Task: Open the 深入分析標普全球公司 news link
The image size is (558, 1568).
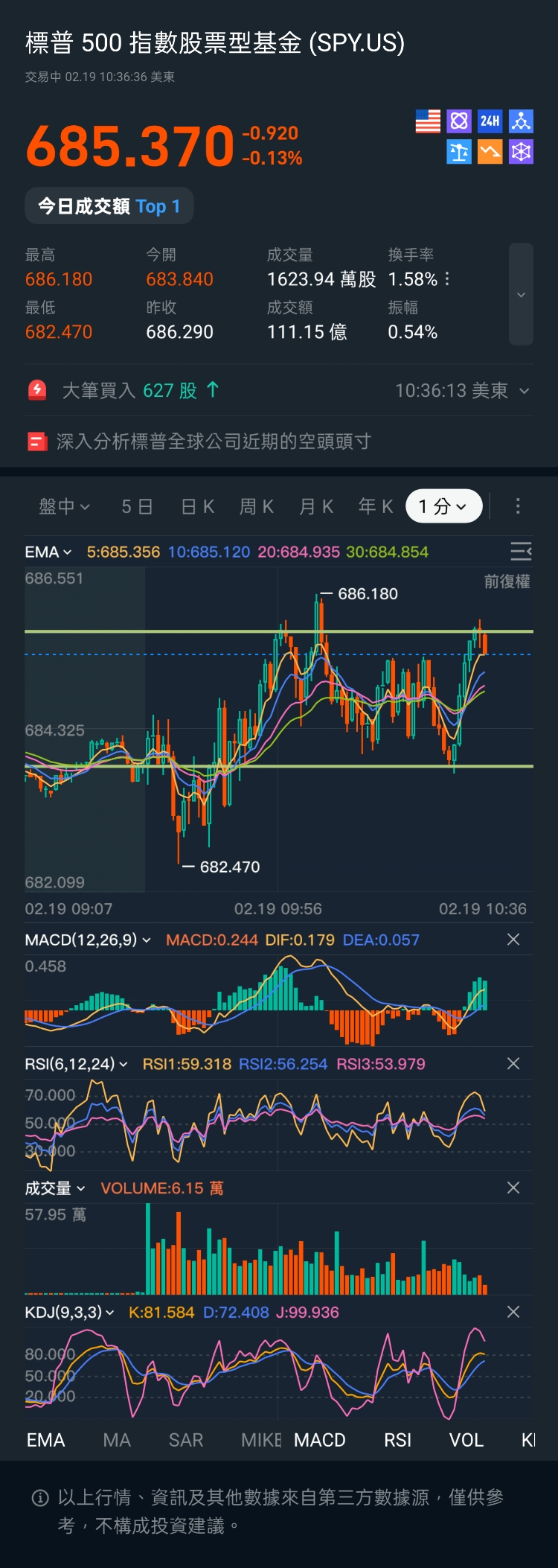Action: 214,442
